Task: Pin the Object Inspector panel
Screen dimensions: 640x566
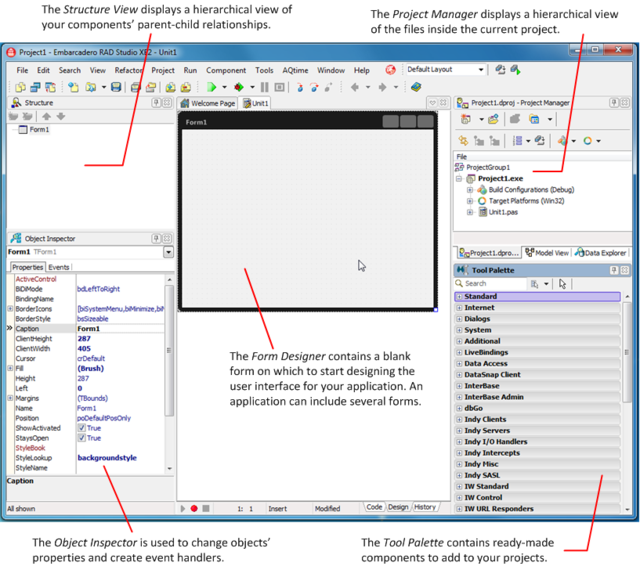Action: pyautogui.click(x=156, y=238)
